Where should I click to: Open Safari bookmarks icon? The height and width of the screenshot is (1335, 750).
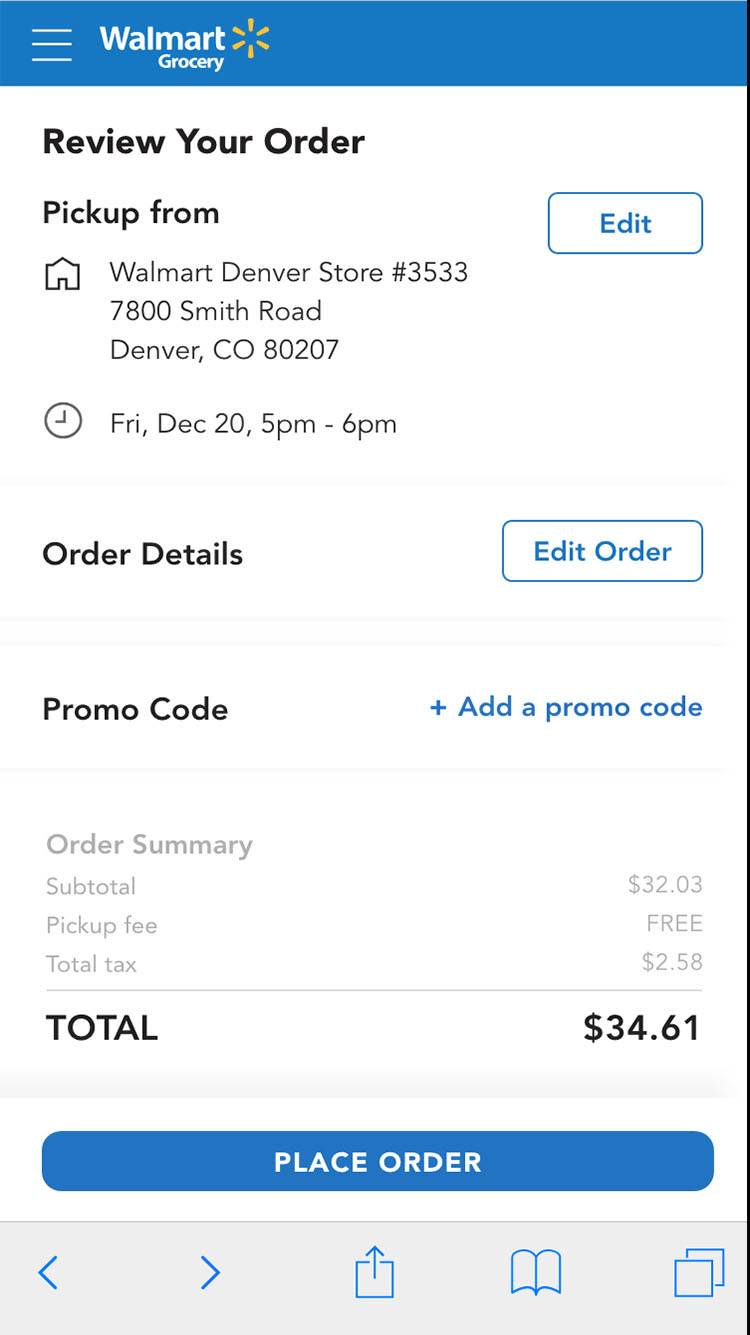point(536,1273)
